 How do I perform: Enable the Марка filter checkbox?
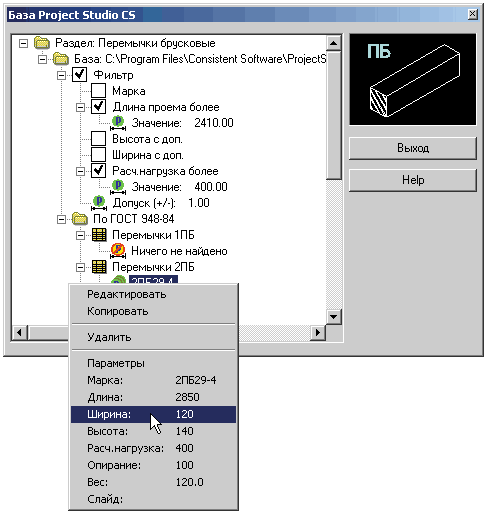point(99,91)
